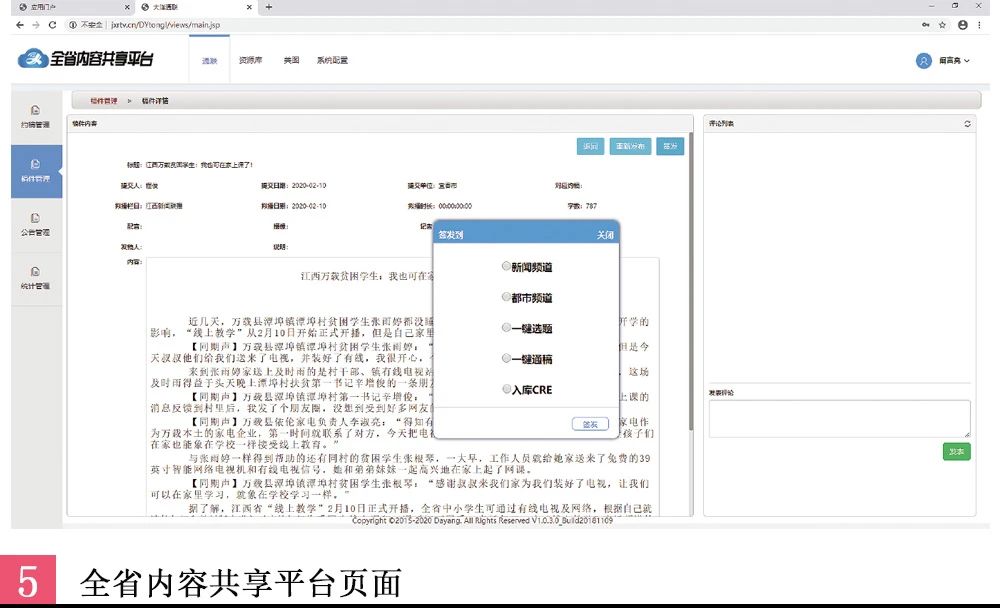
Task: Click the article panel vertical scrollbar
Action: pyautogui.click(x=690, y=281)
